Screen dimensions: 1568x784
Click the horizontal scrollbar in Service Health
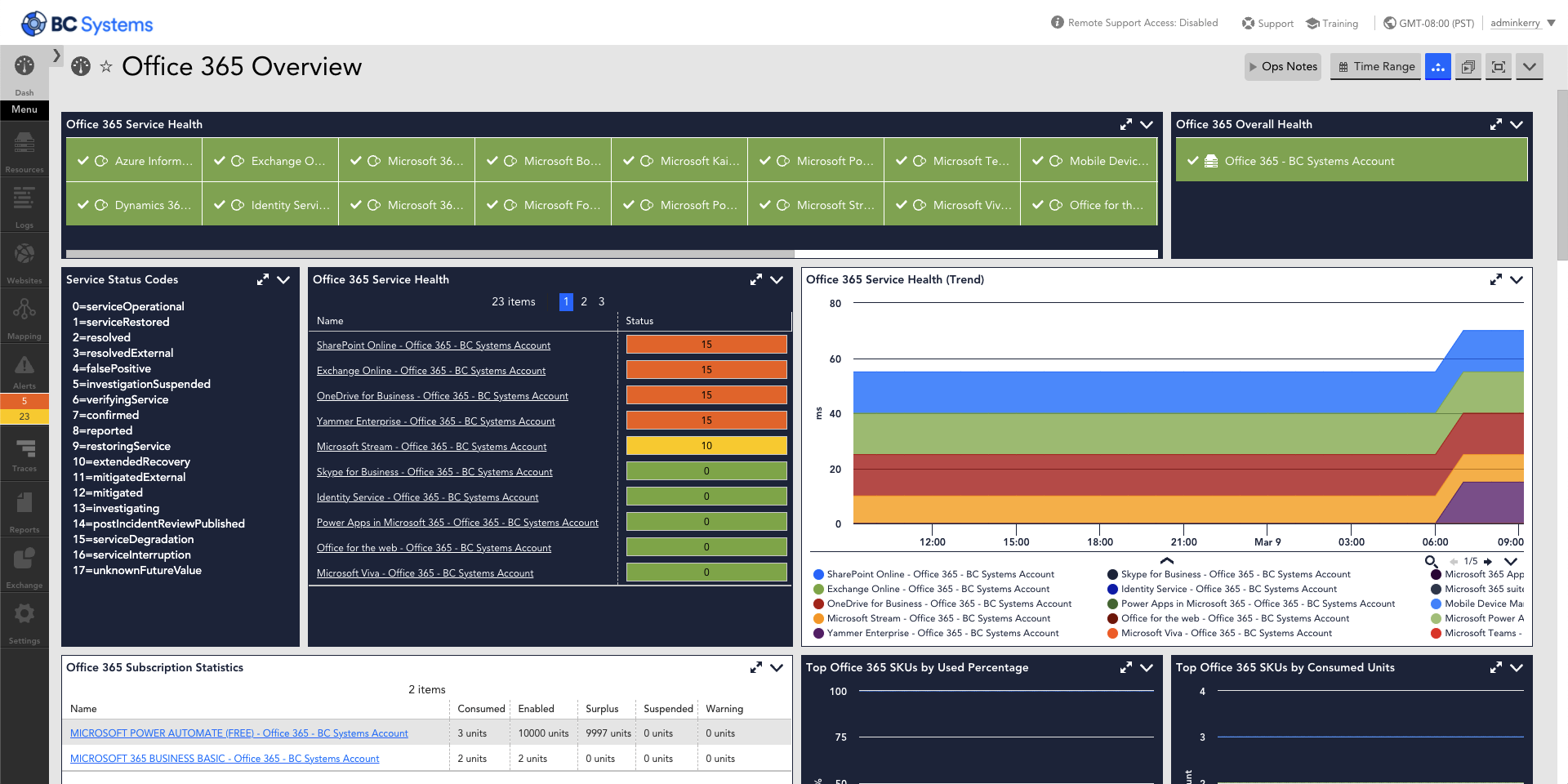point(430,254)
